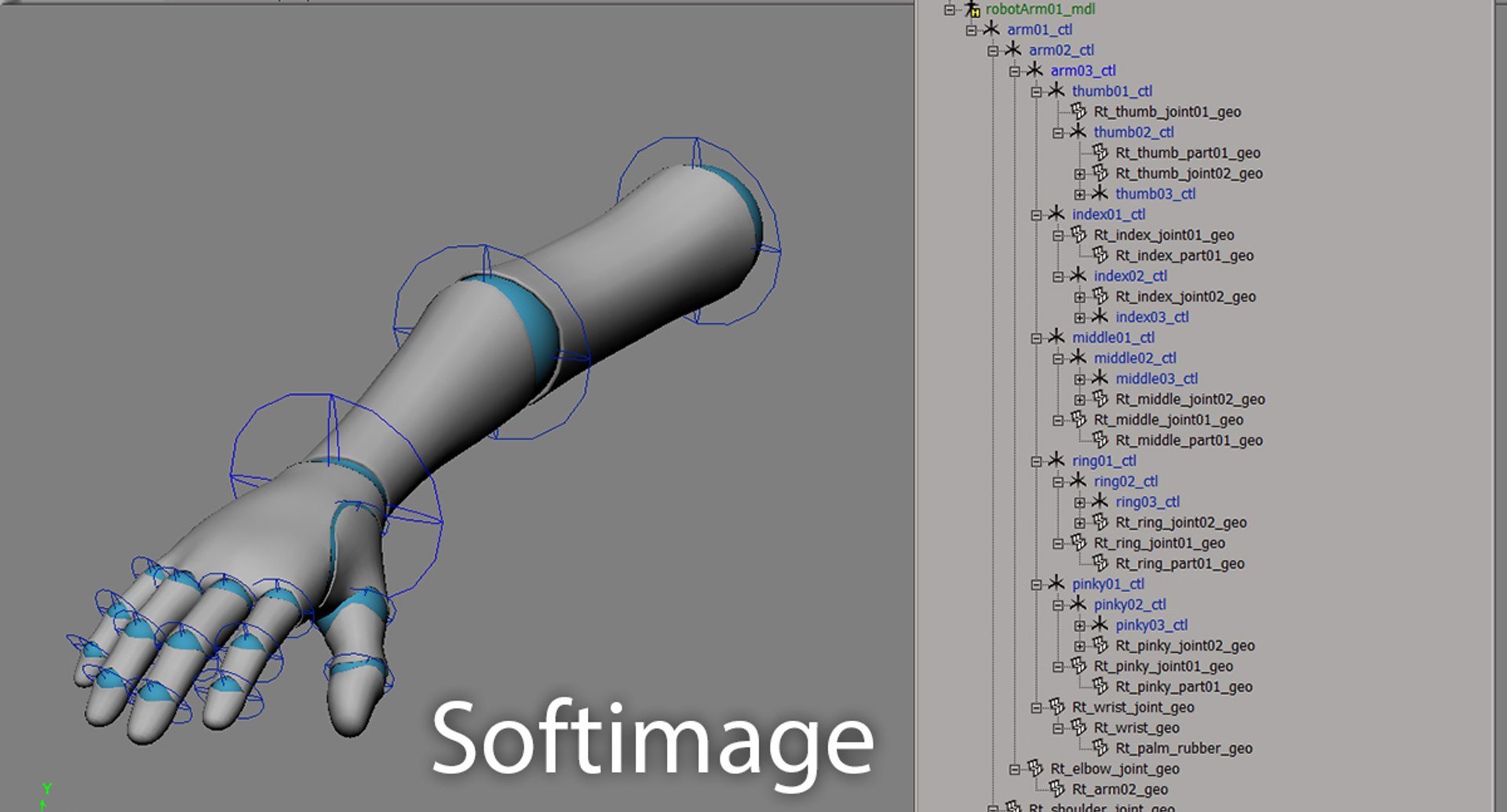Click the null icon beside middle01_ctl
The height and width of the screenshot is (812, 1507).
click(1056, 337)
